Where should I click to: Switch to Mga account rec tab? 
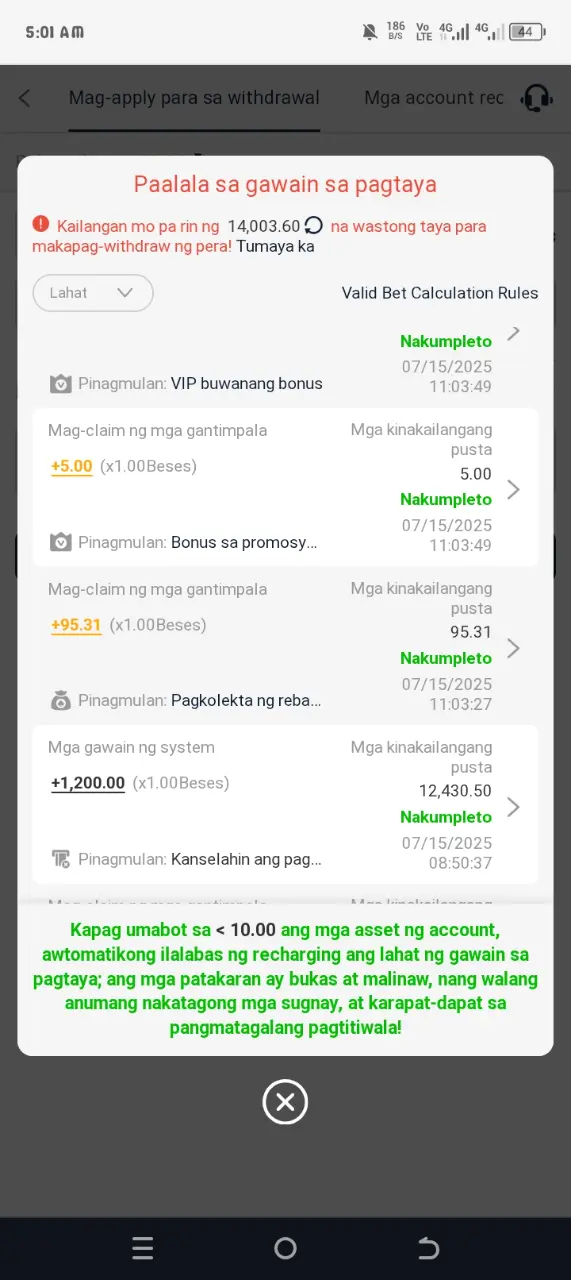click(x=434, y=97)
